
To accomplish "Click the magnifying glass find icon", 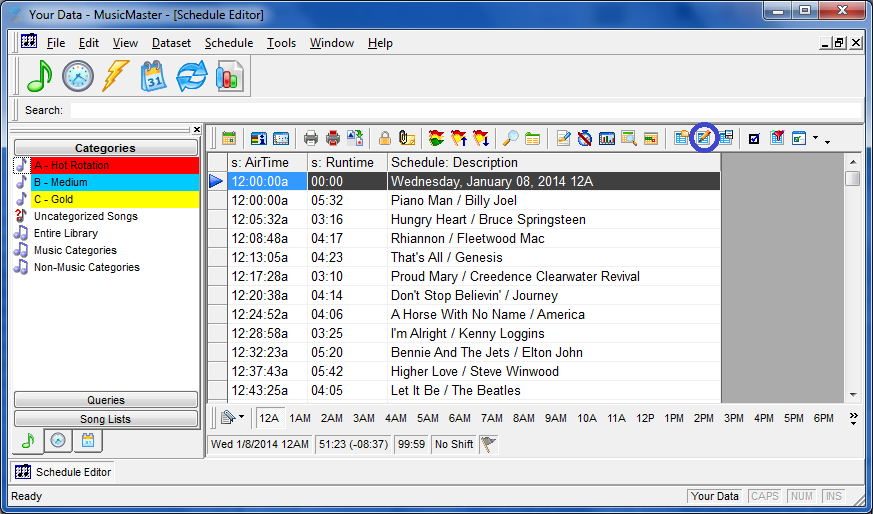I will (510, 138).
